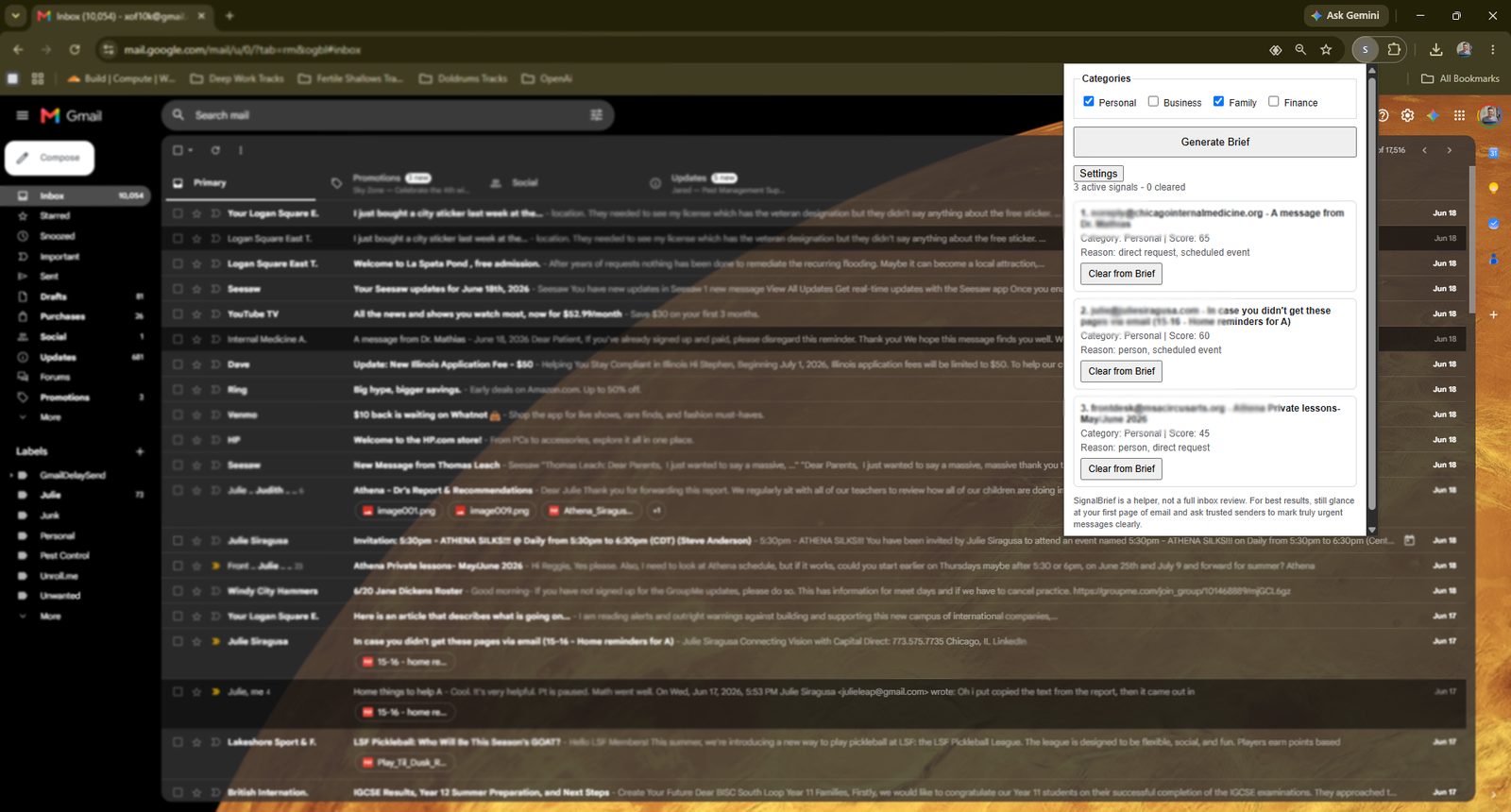1511x812 pixels.
Task: Select the YouTube TV email checkbox
Action: coord(178,313)
